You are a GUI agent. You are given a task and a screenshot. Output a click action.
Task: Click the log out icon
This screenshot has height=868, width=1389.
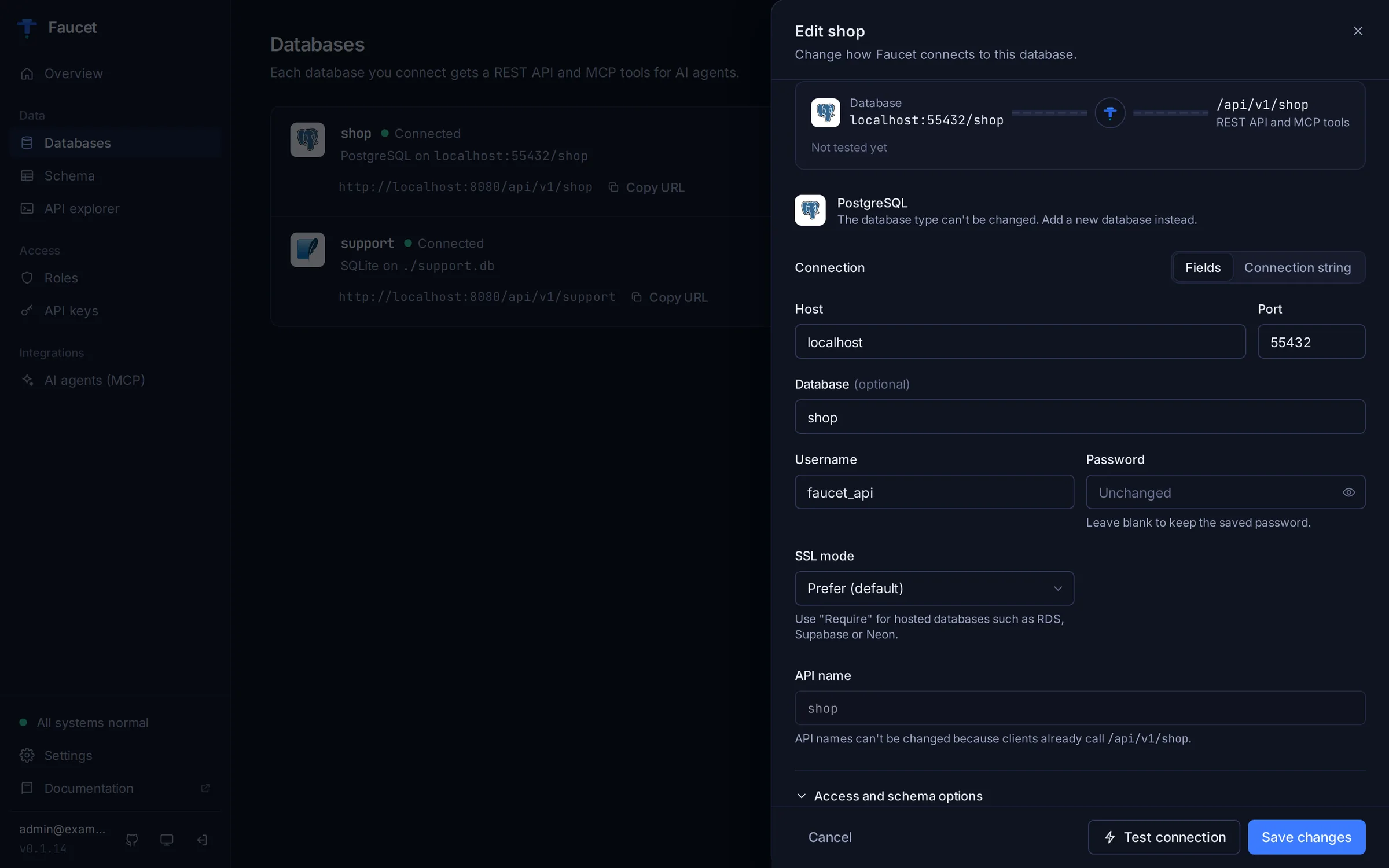click(x=202, y=840)
